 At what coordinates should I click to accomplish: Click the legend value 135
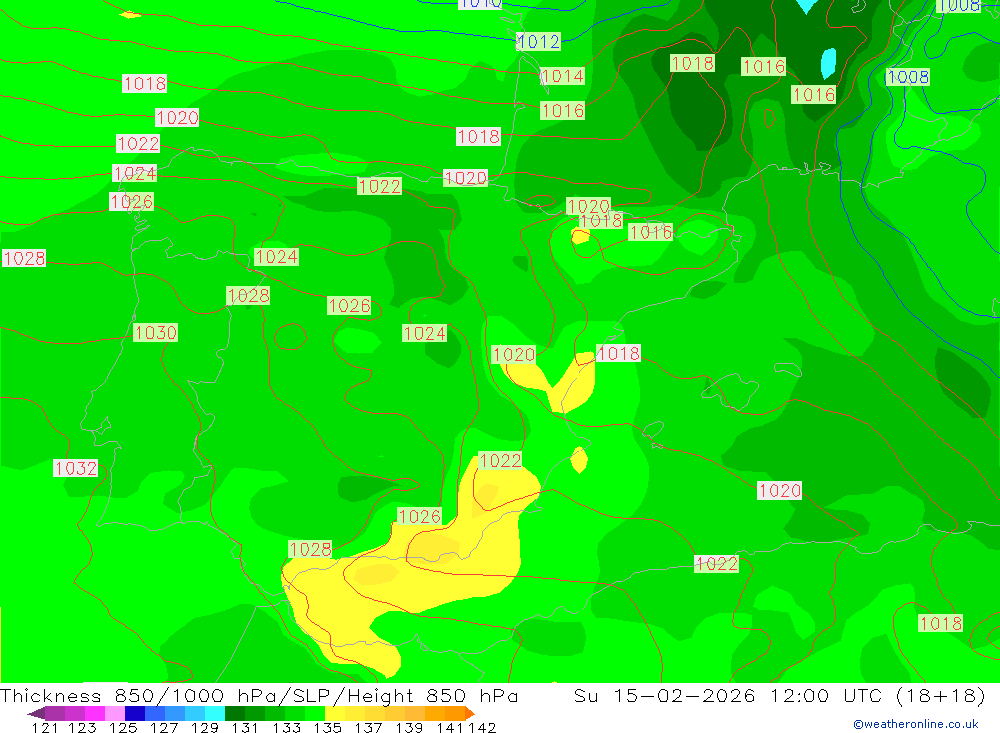pos(328,727)
